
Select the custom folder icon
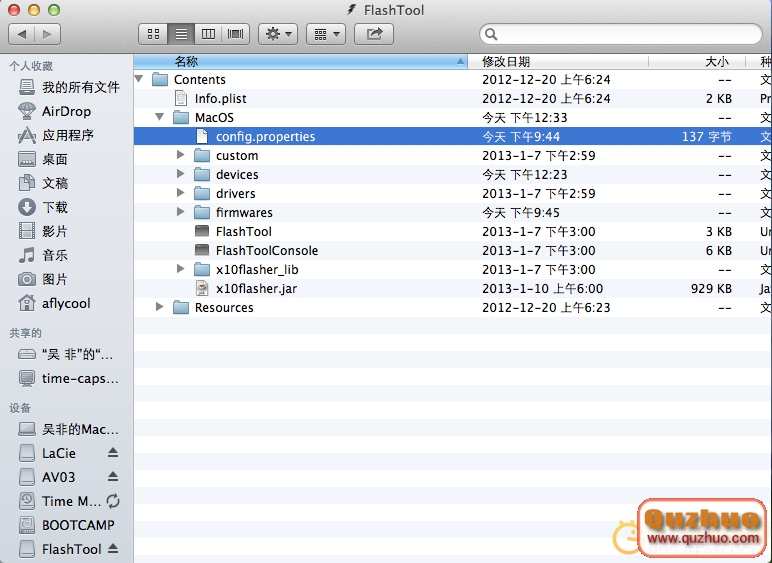(x=202, y=156)
